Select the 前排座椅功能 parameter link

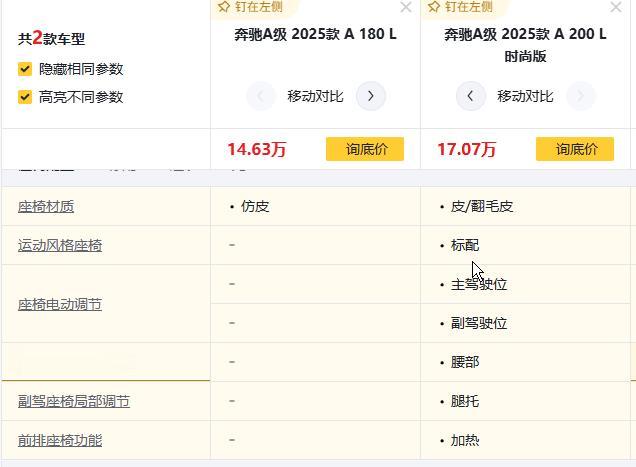point(60,440)
